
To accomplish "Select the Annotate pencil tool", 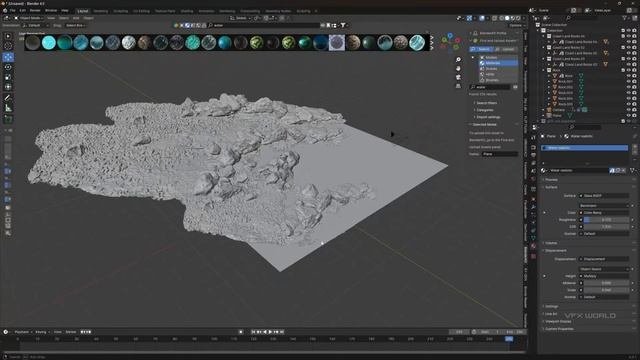I will (x=8, y=98).
